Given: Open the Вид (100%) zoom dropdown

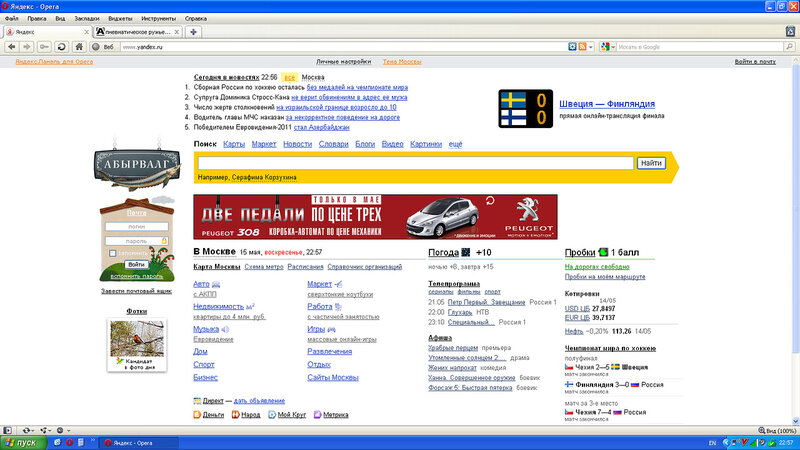Looking at the screenshot, I should tap(777, 431).
